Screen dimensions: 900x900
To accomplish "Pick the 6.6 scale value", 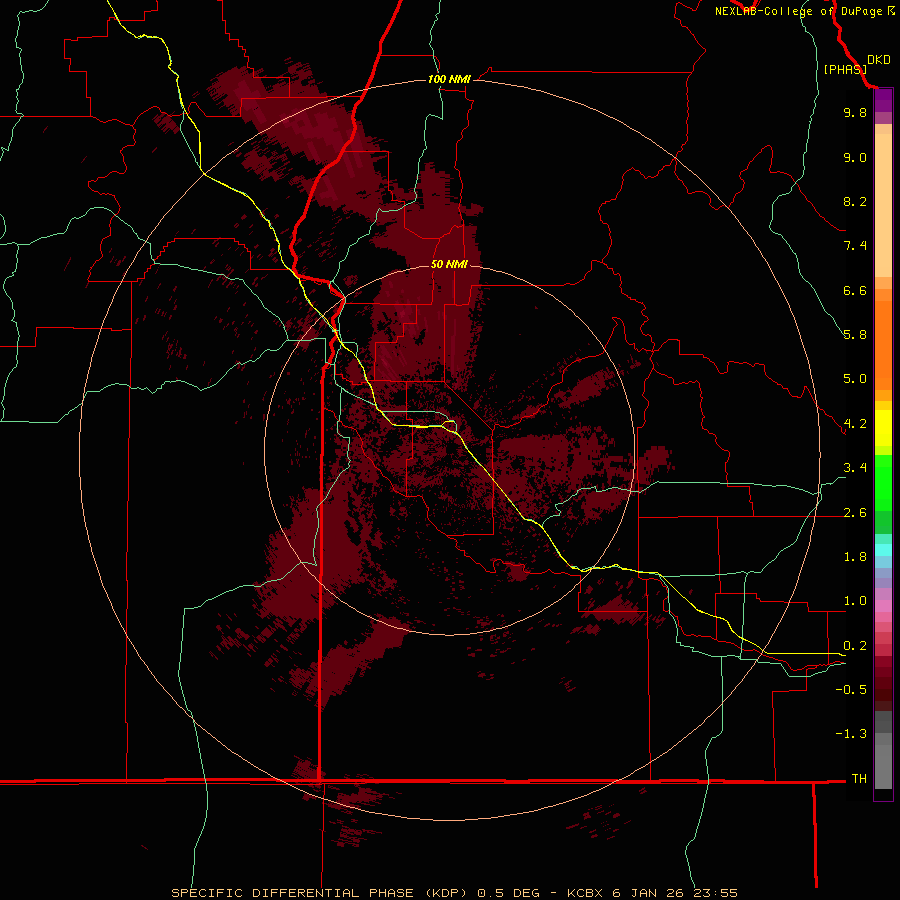I will [855, 290].
